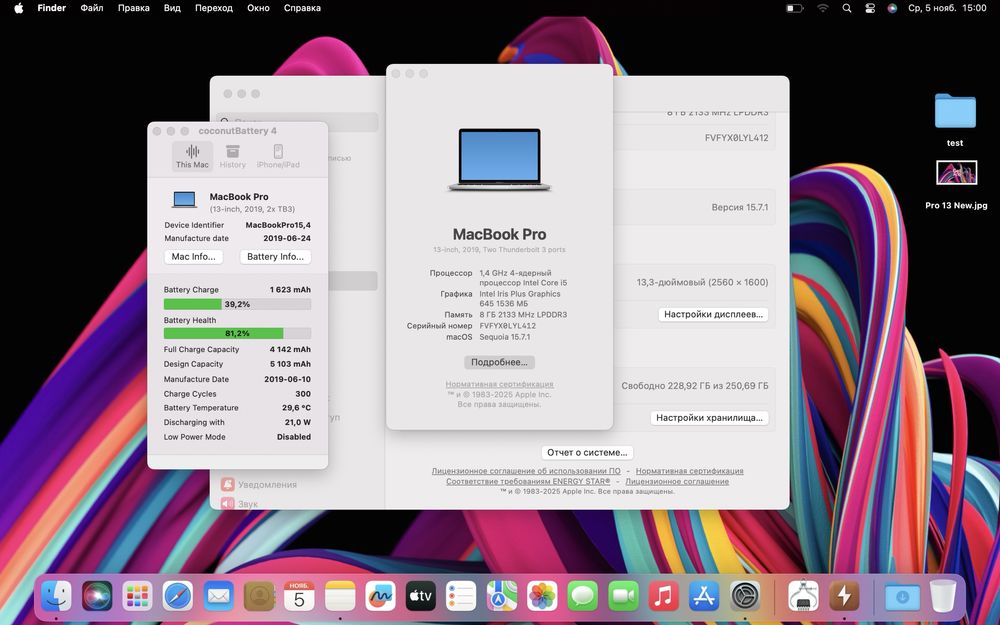Click the Battery Charge progress bar
This screenshot has height=625, width=1000.
[237, 304]
